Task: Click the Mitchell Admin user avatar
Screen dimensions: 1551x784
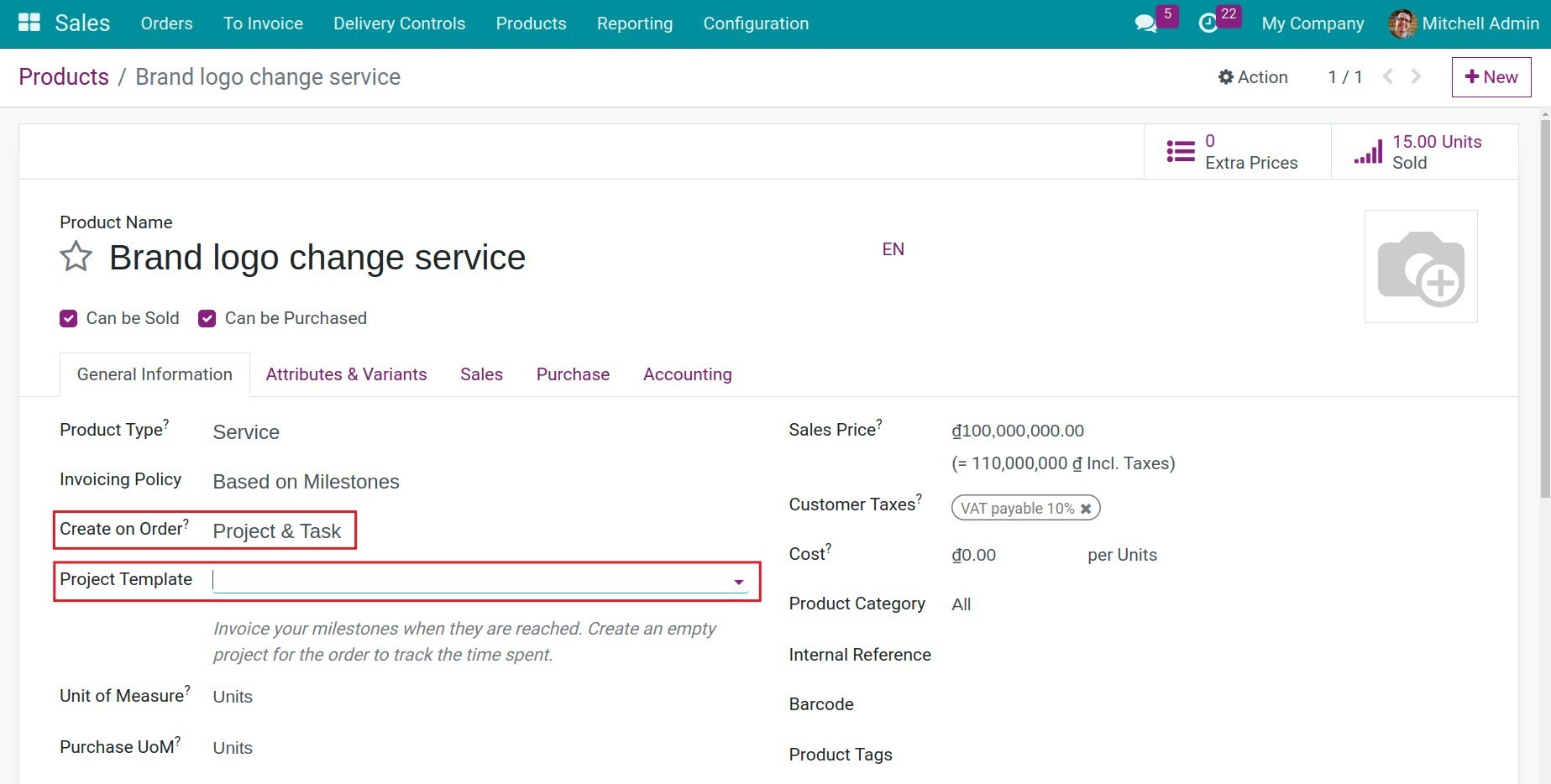Action: tap(1402, 24)
